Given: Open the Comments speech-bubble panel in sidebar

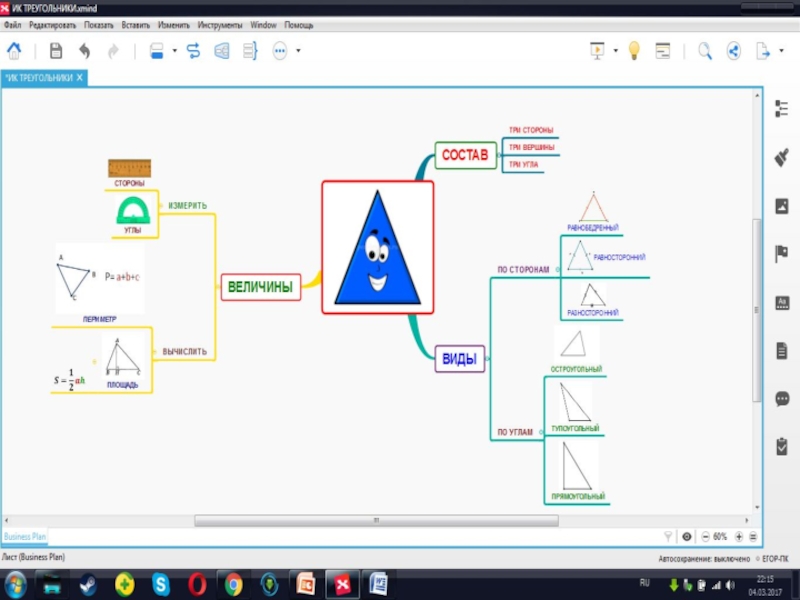Looking at the screenshot, I should [x=782, y=398].
